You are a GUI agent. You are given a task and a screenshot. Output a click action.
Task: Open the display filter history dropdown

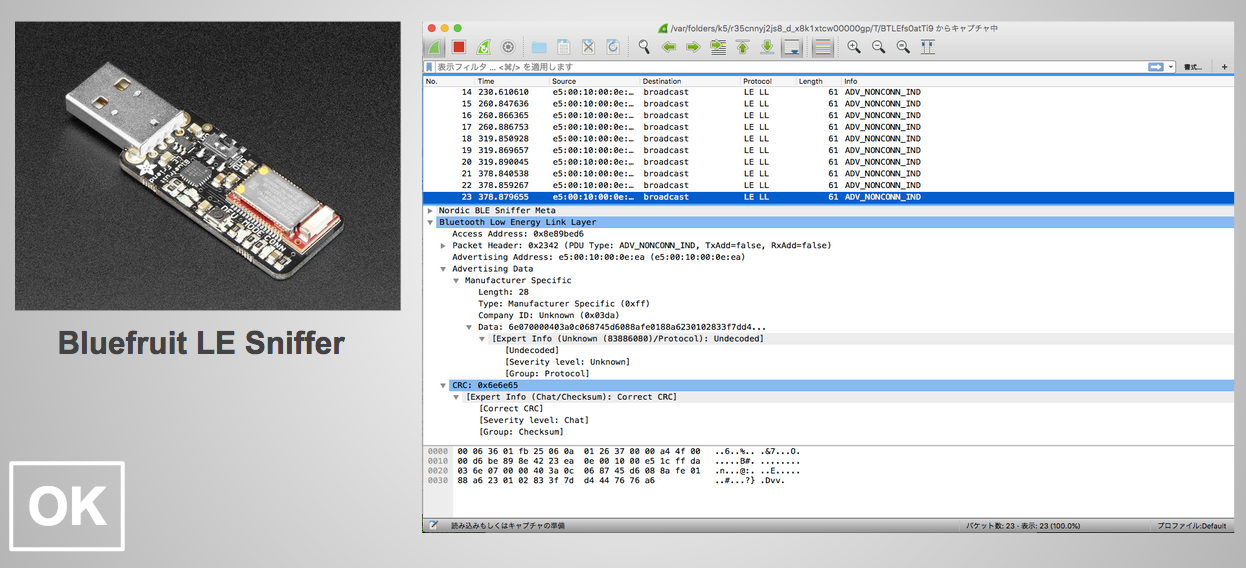(1171, 67)
